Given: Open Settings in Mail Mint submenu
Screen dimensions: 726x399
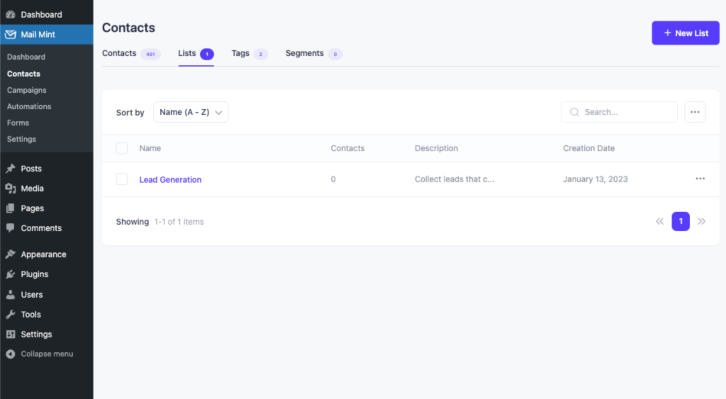Looking at the screenshot, I should tap(21, 139).
